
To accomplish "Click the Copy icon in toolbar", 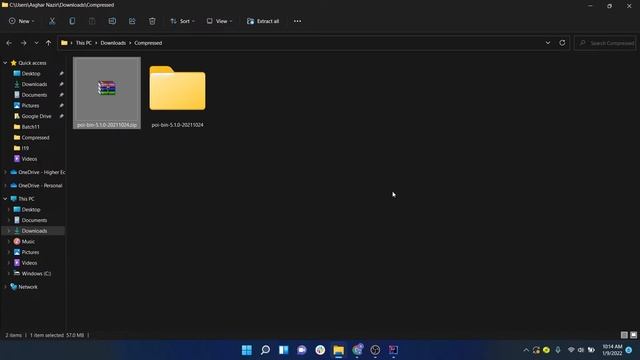I will coord(72,21).
